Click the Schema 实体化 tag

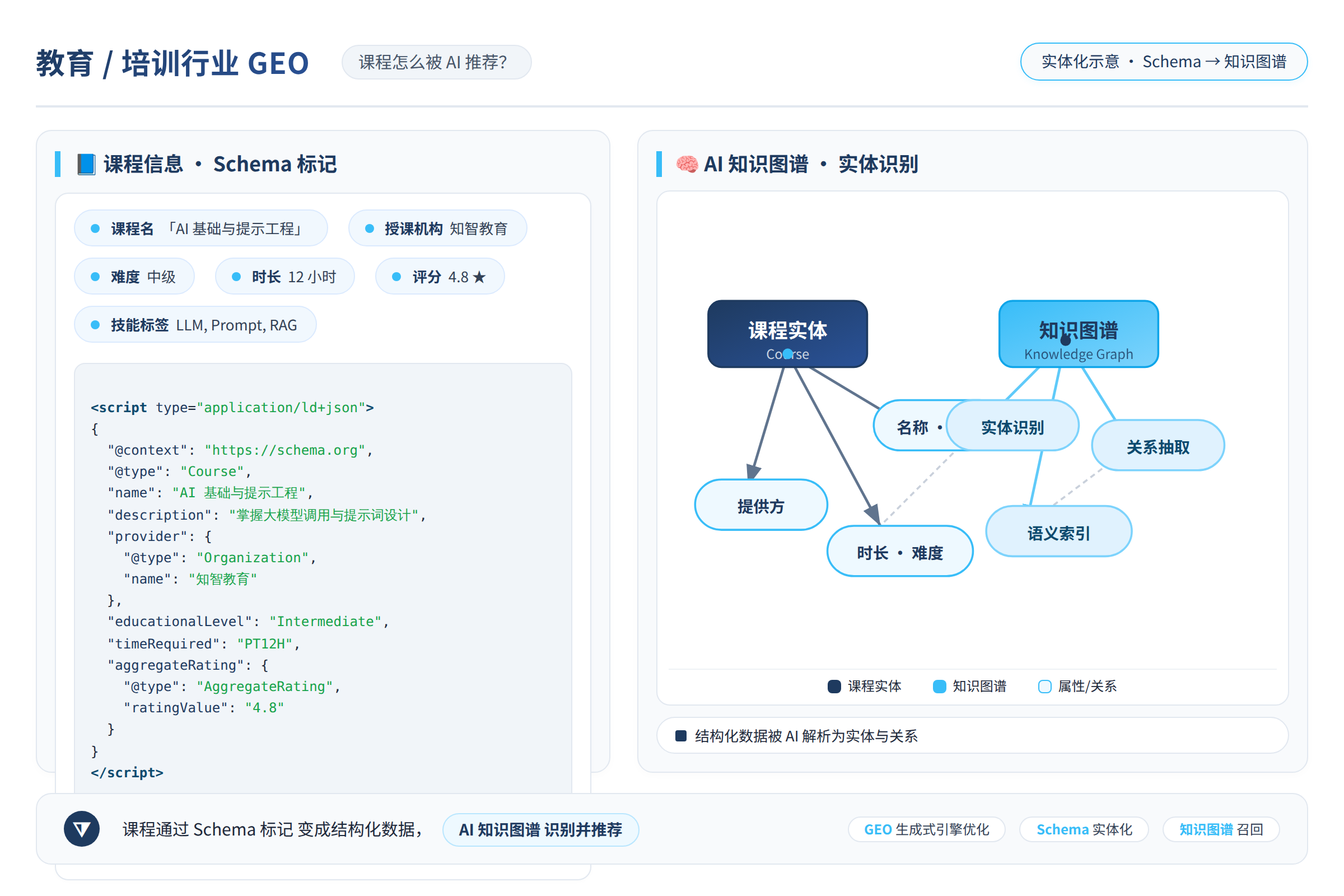(x=1084, y=830)
